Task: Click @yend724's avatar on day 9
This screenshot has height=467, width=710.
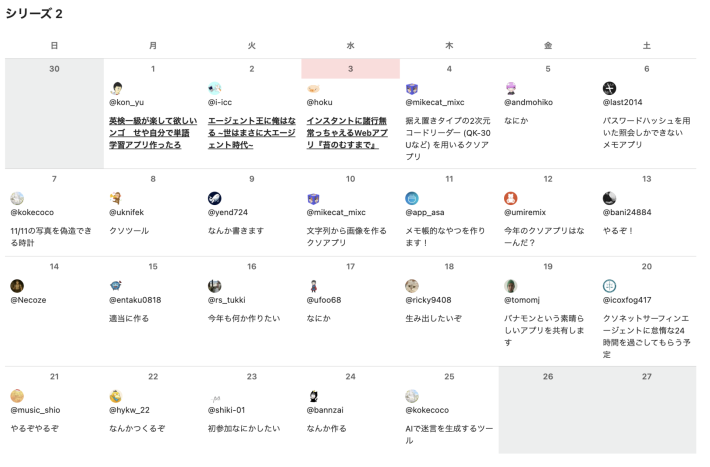Action: [x=215, y=198]
